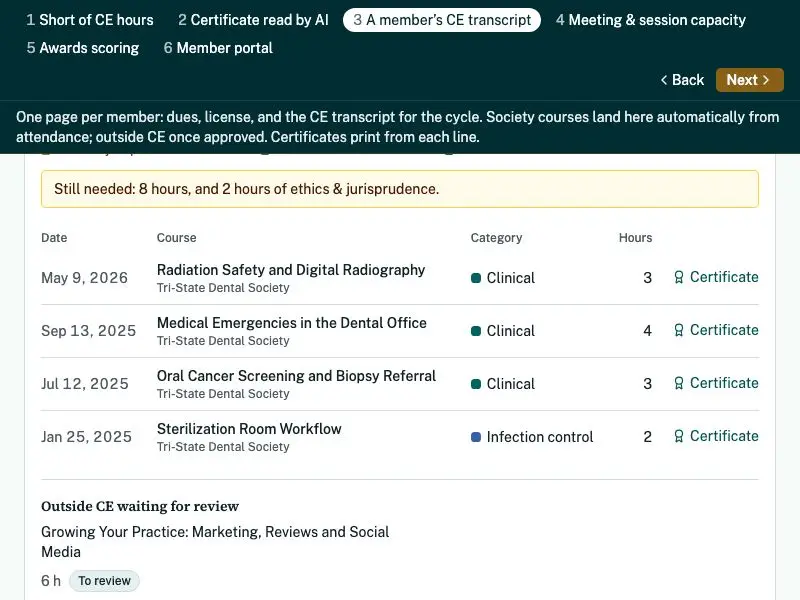This screenshot has width=800, height=600.
Task: Click blue Infection control category dot
Action: pyautogui.click(x=476, y=437)
